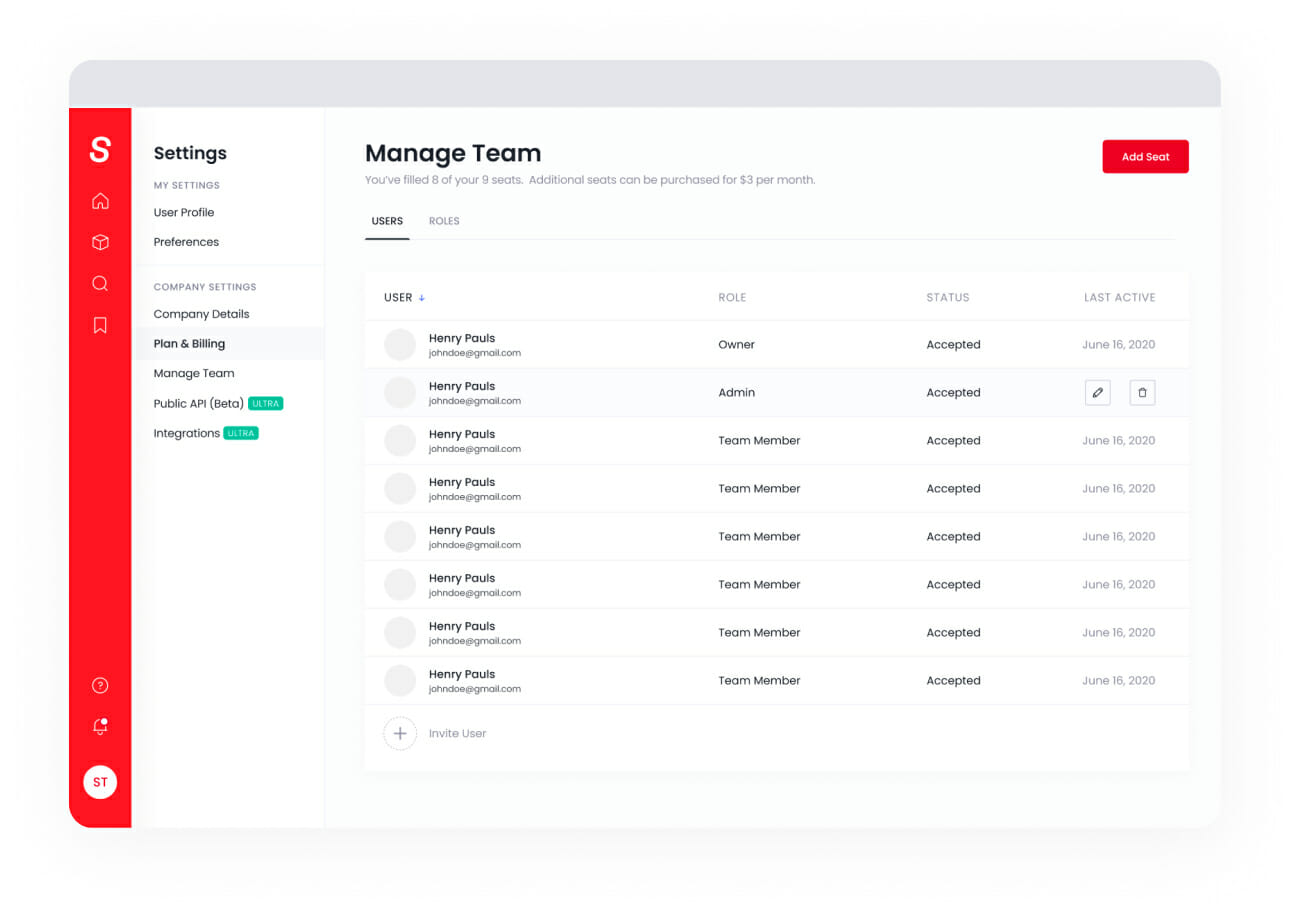1296x912 pixels.
Task: Click the search magnifier icon
Action: (x=100, y=283)
